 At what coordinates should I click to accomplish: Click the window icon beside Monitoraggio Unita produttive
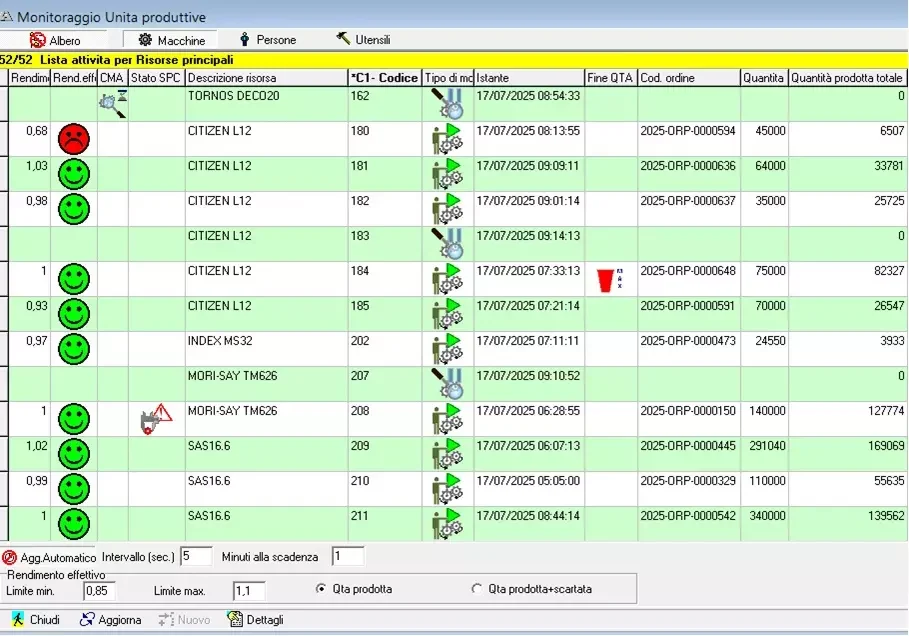pyautogui.click(x=7, y=16)
